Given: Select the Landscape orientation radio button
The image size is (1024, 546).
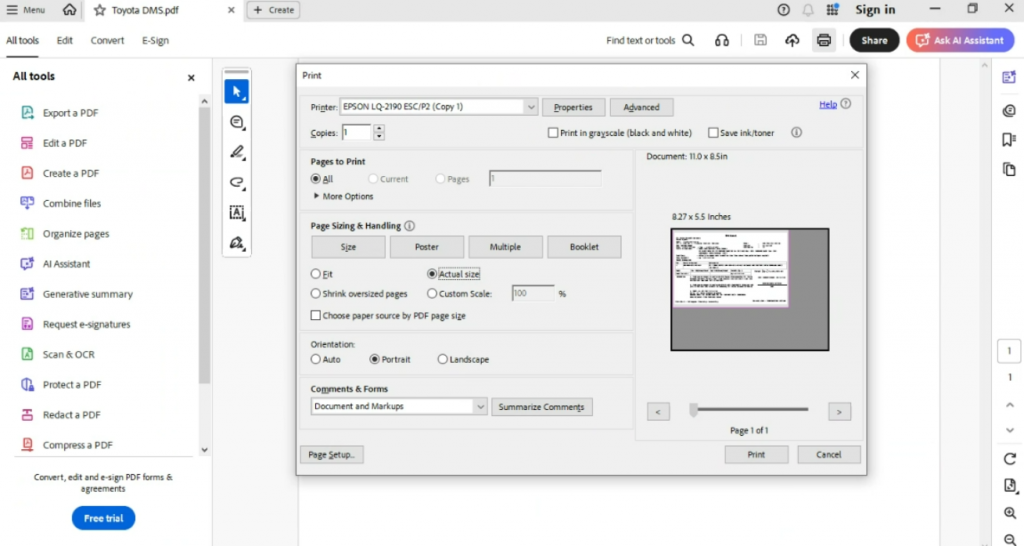Looking at the screenshot, I should coord(443,359).
